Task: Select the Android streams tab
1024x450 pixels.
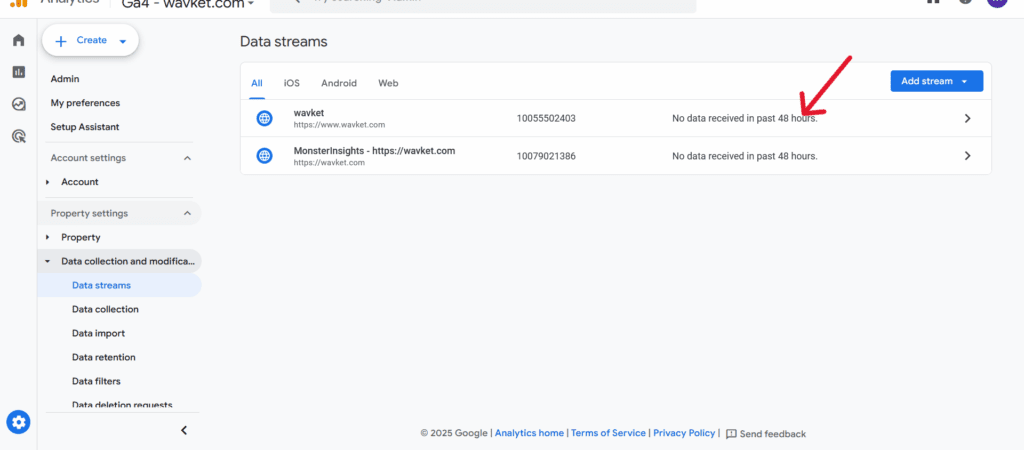Action: click(339, 83)
